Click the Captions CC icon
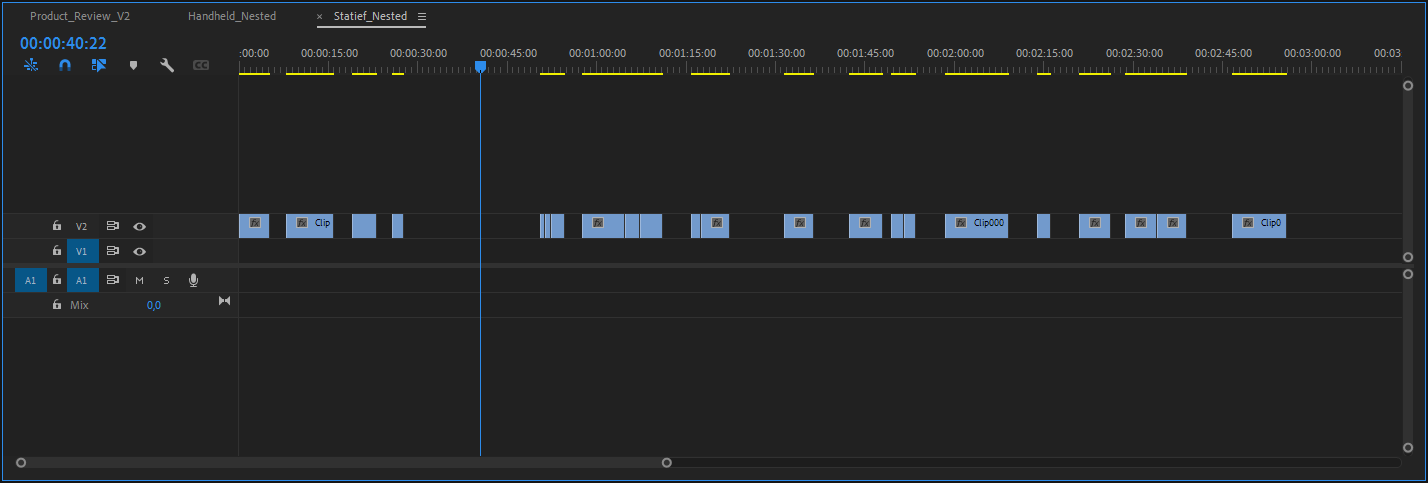The width and height of the screenshot is (1428, 483). coord(201,65)
